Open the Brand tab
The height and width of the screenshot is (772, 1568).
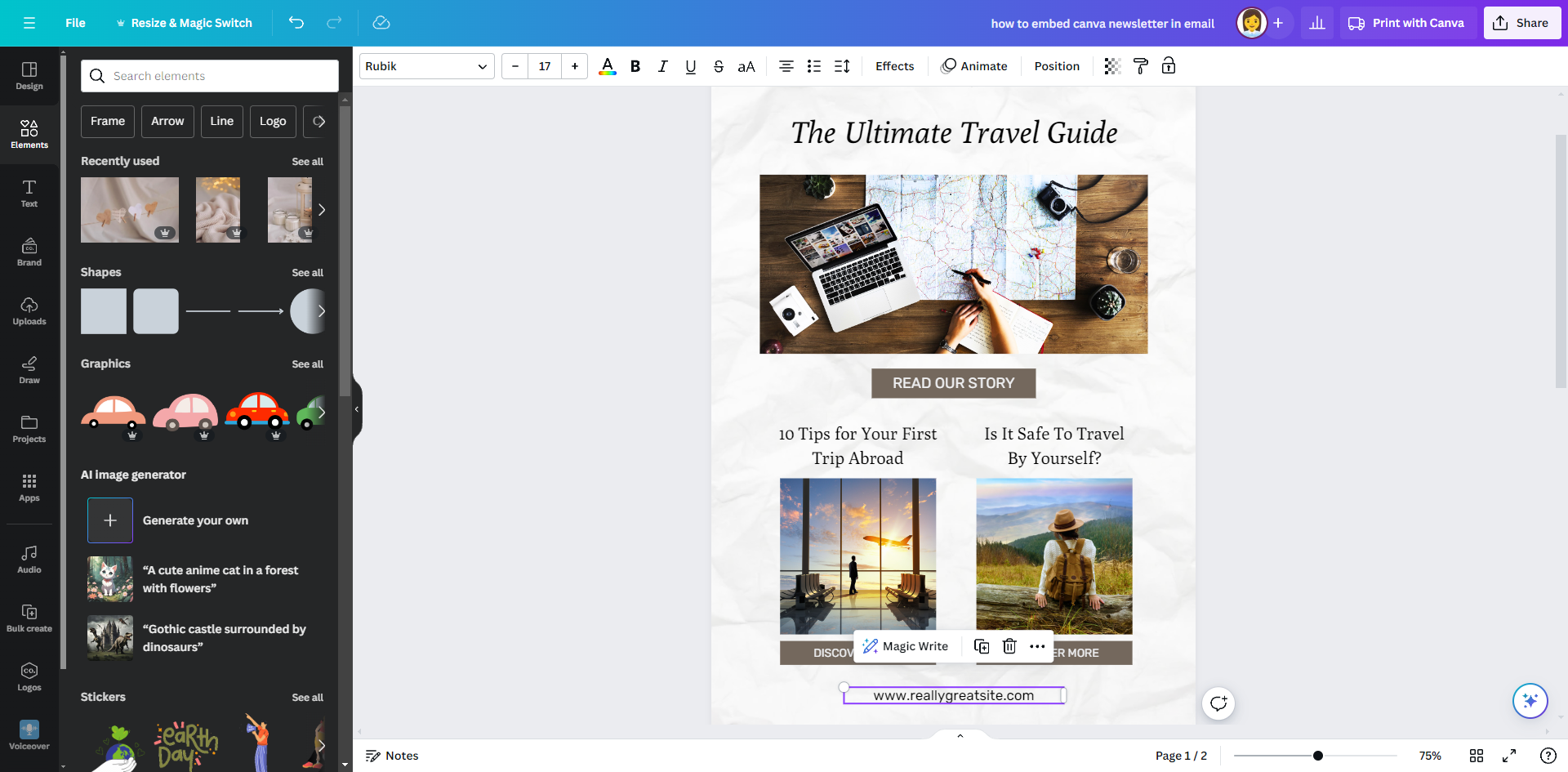29,252
